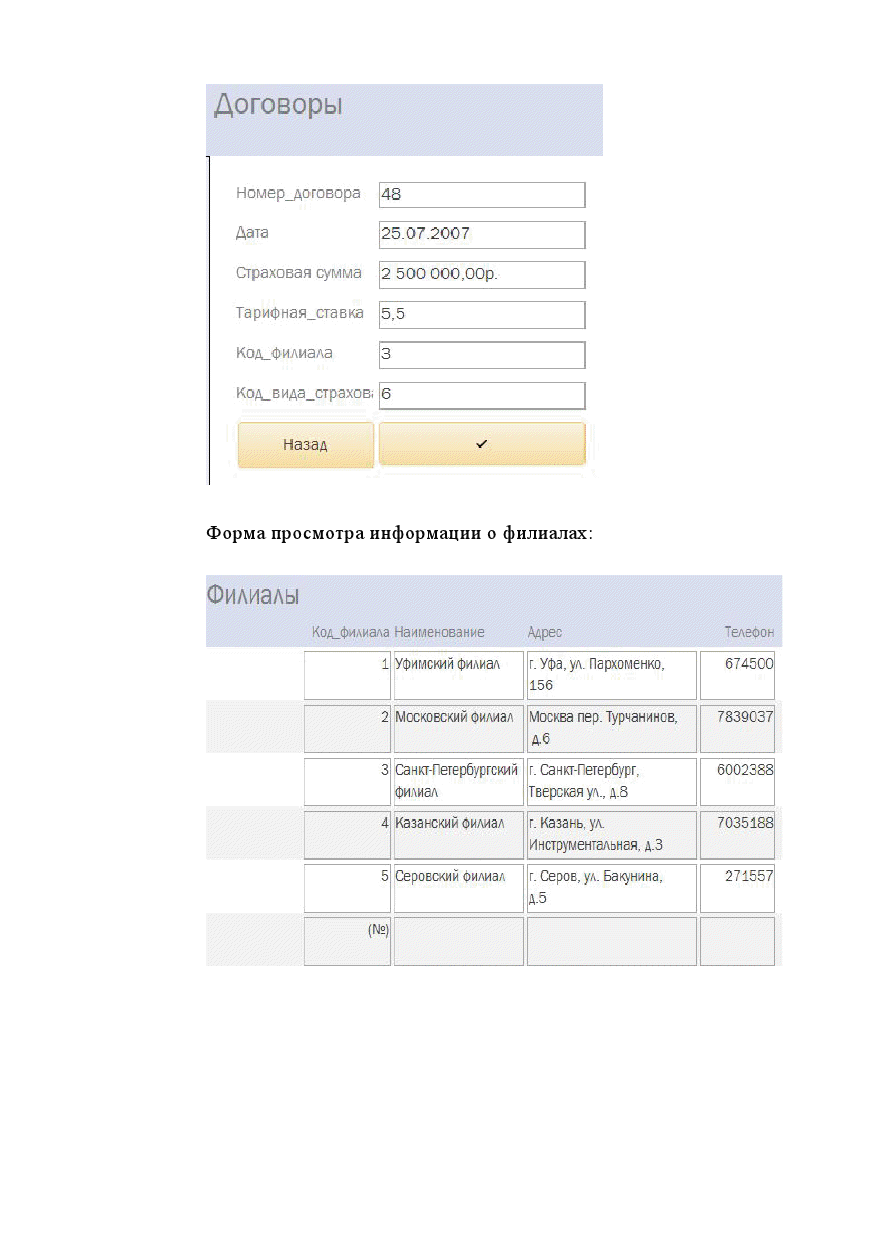The image size is (885, 1252).
Task: Select phone number 271557 cell
Action: (737, 887)
